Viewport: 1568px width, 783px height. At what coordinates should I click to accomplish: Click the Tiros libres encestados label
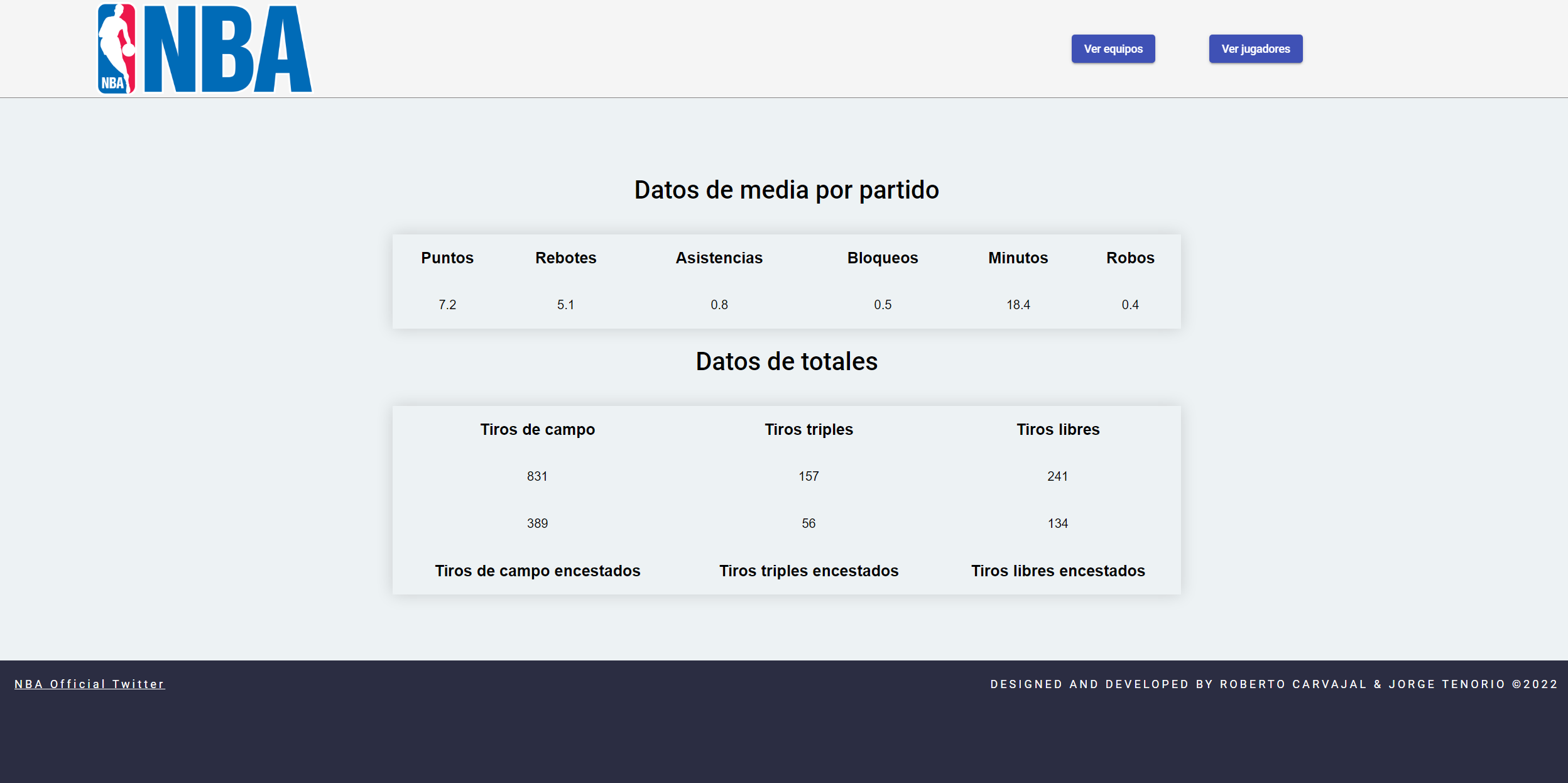(1058, 571)
